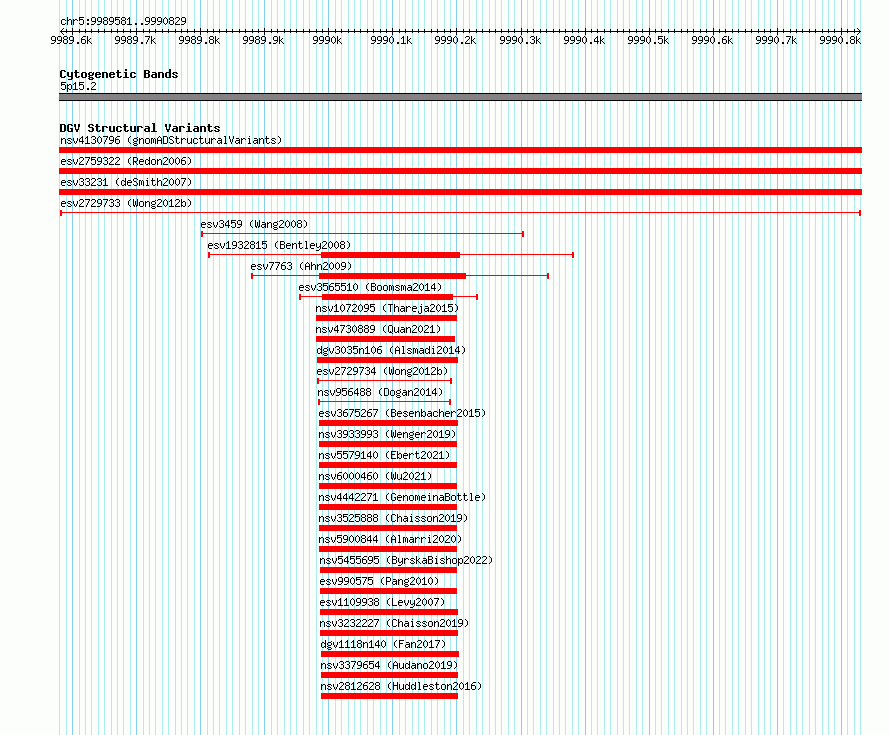Open the esv3459 (Wang2008) variant label

pos(254,224)
